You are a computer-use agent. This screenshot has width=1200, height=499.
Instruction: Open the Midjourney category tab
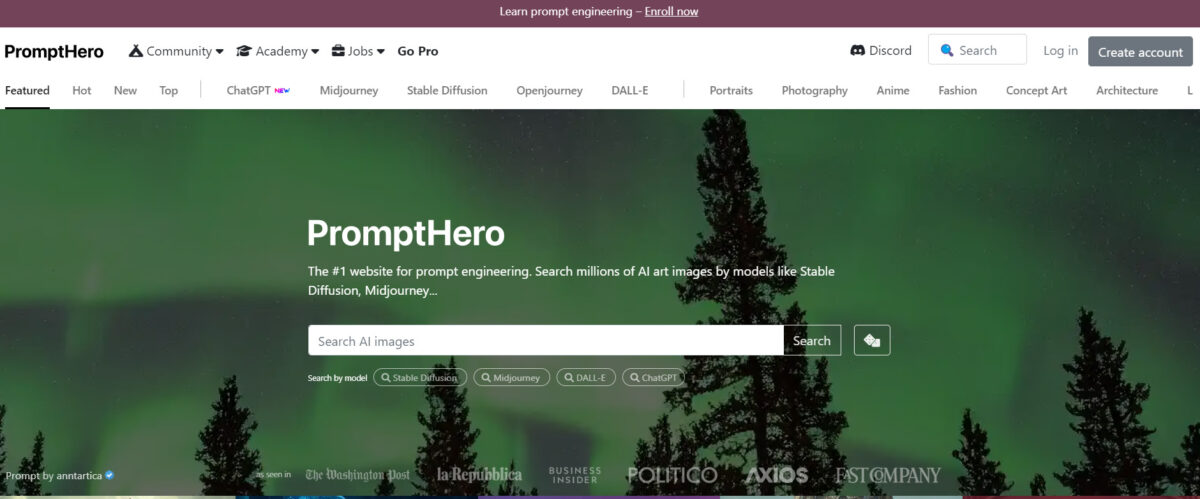click(x=349, y=90)
